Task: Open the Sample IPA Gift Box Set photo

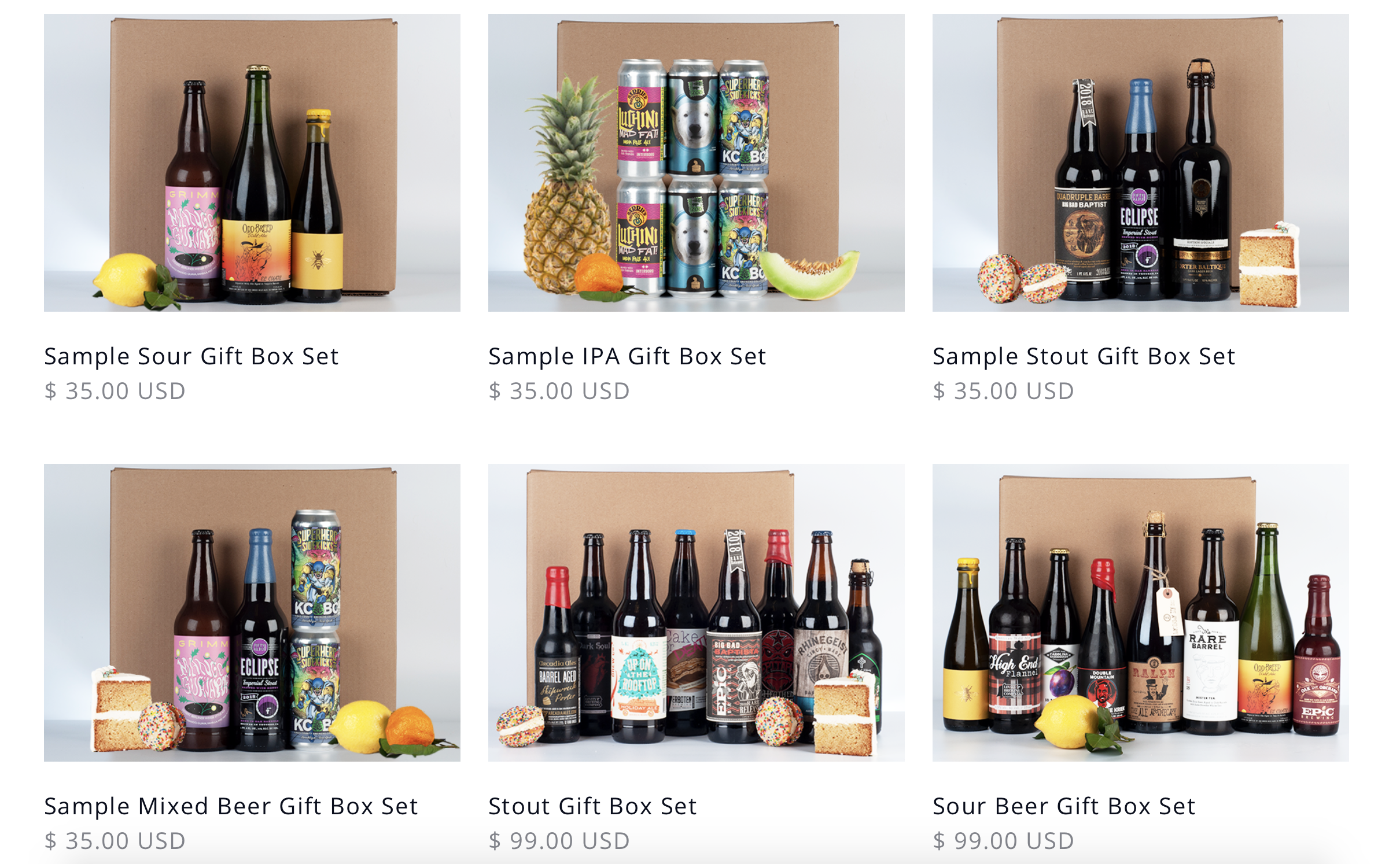Action: [697, 163]
